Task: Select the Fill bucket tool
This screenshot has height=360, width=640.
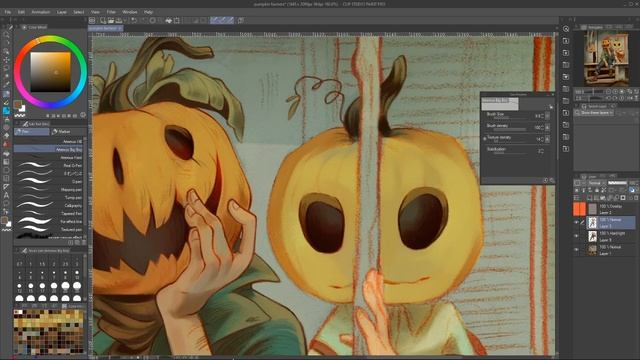Action: 6,153
